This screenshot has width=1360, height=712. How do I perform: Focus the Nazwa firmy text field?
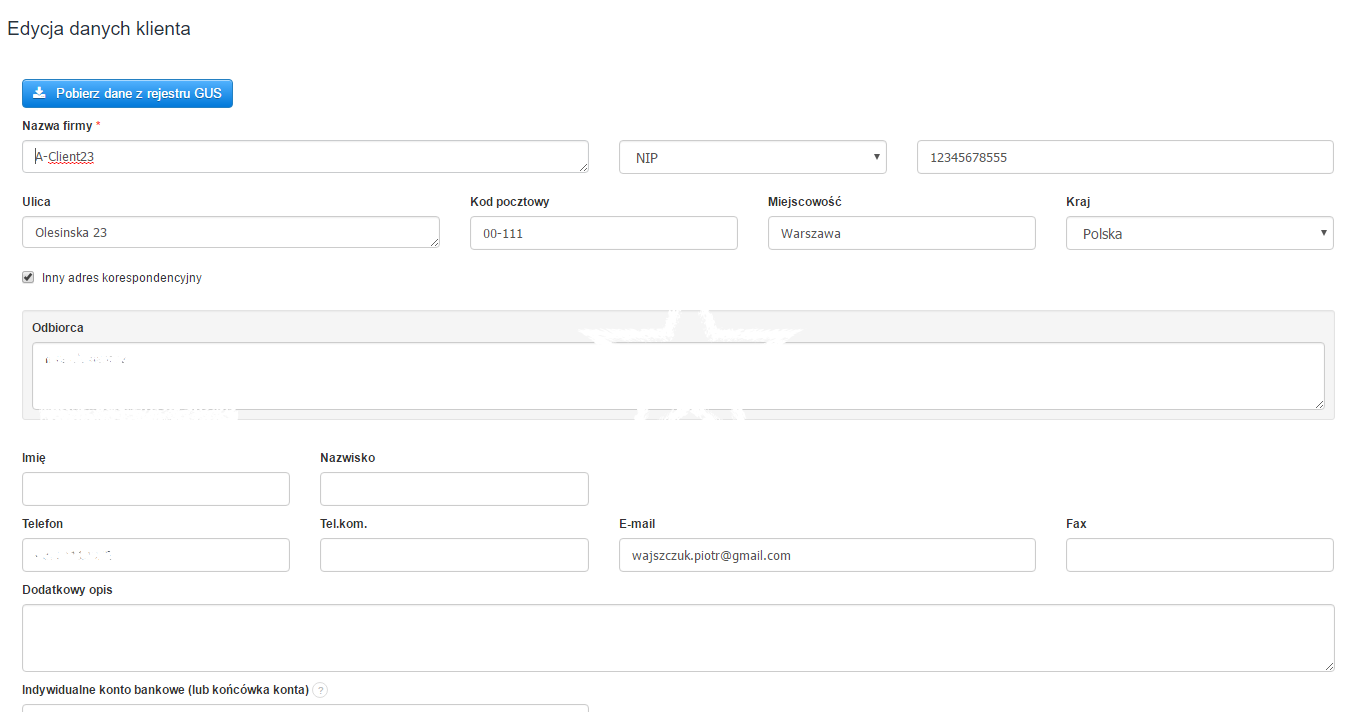(304, 157)
